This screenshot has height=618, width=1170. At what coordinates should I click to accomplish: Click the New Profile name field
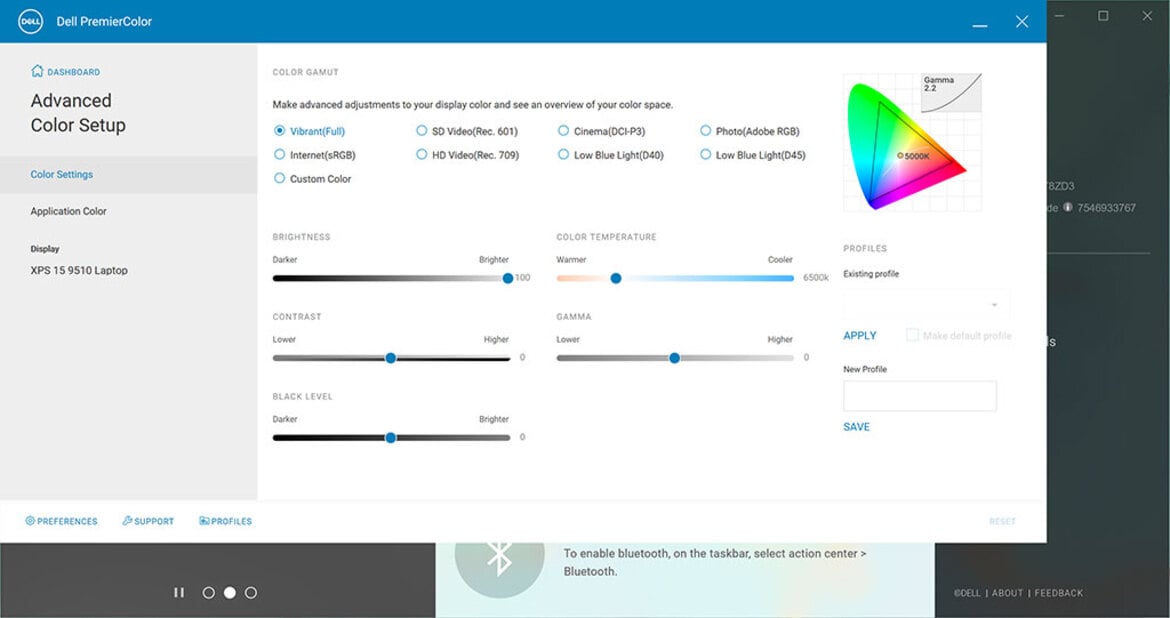(x=919, y=396)
